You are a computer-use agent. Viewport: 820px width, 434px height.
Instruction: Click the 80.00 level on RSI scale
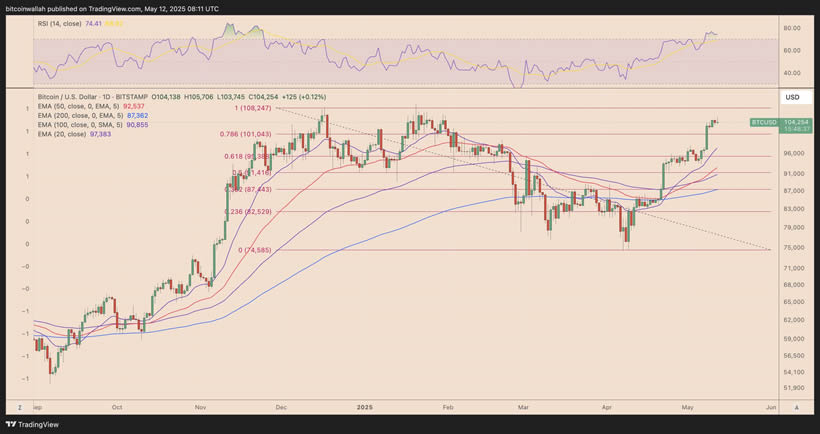(x=792, y=29)
